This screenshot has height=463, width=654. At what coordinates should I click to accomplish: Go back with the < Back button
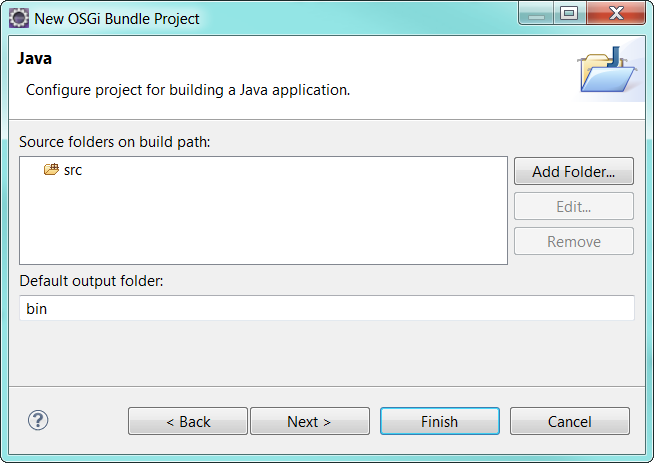pos(188,421)
